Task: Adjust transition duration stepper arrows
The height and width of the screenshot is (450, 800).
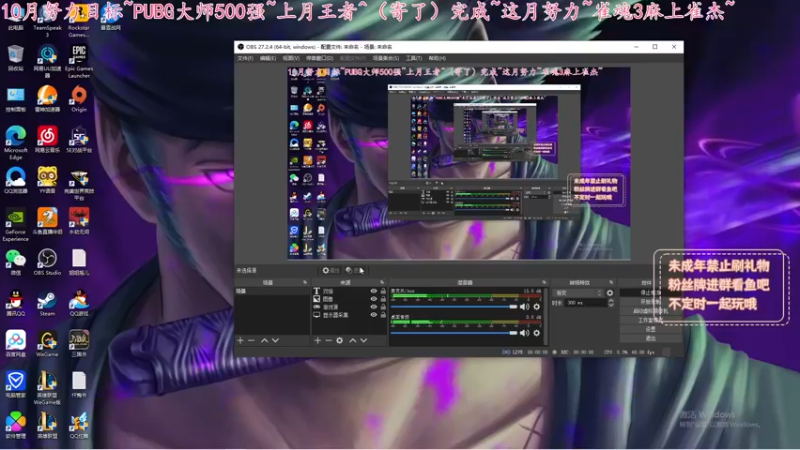Action: [x=611, y=303]
